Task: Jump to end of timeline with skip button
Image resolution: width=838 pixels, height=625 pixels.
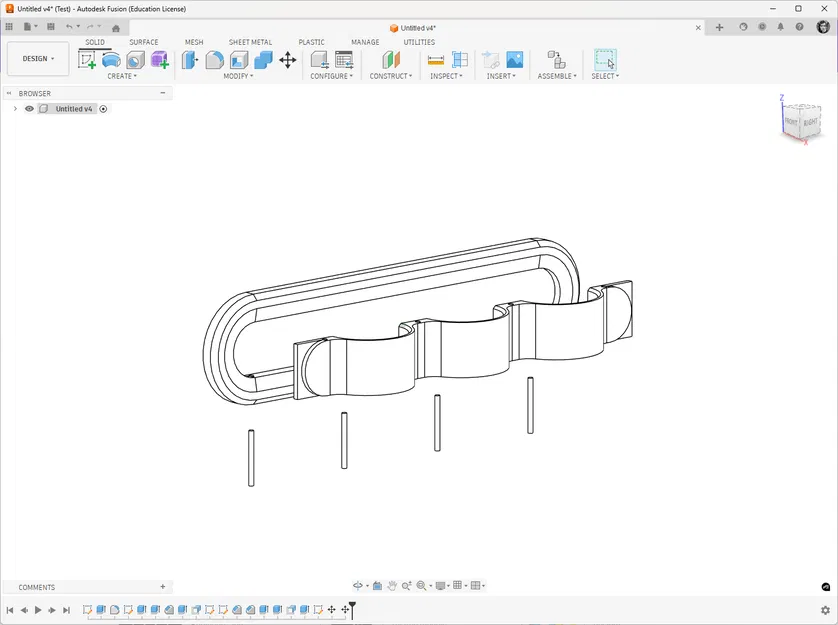Action: pos(66,609)
